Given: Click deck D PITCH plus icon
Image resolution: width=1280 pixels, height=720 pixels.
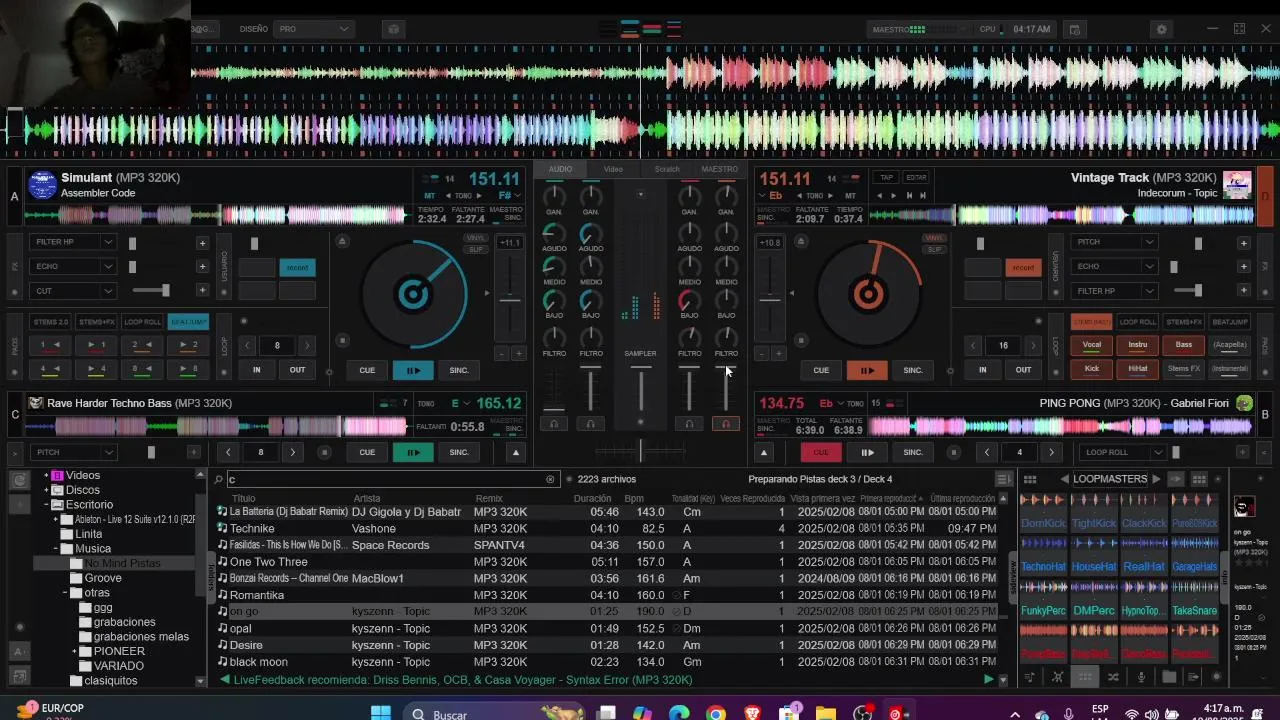Looking at the screenshot, I should point(1243,242).
